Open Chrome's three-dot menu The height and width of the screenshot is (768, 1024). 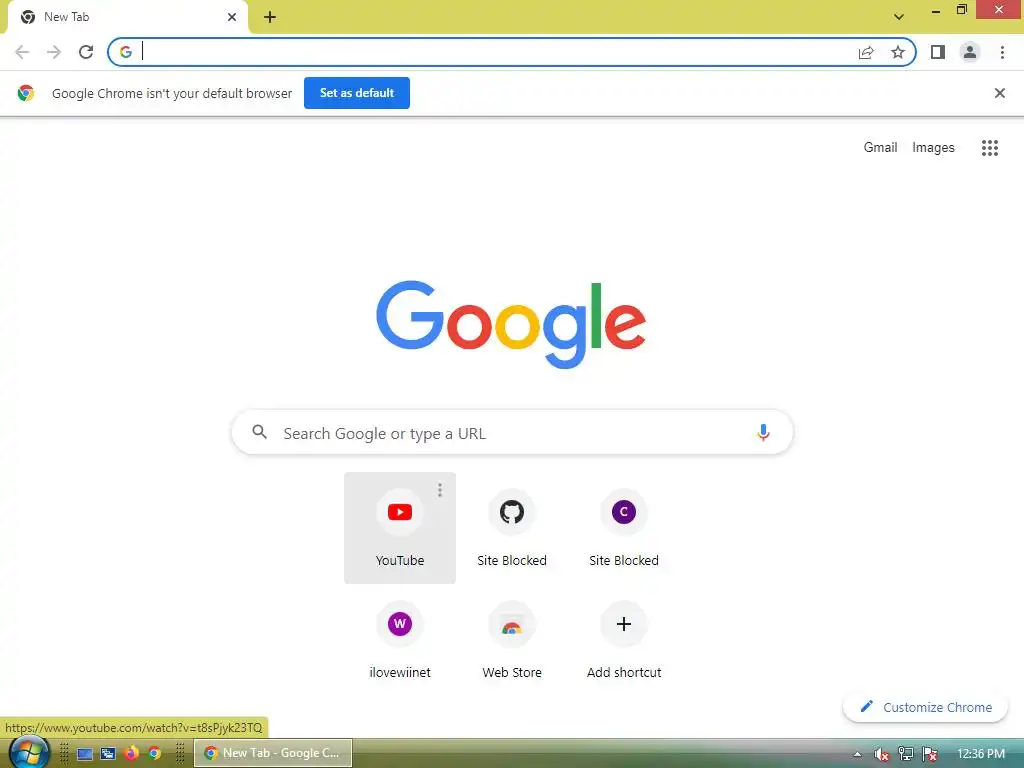point(1002,52)
